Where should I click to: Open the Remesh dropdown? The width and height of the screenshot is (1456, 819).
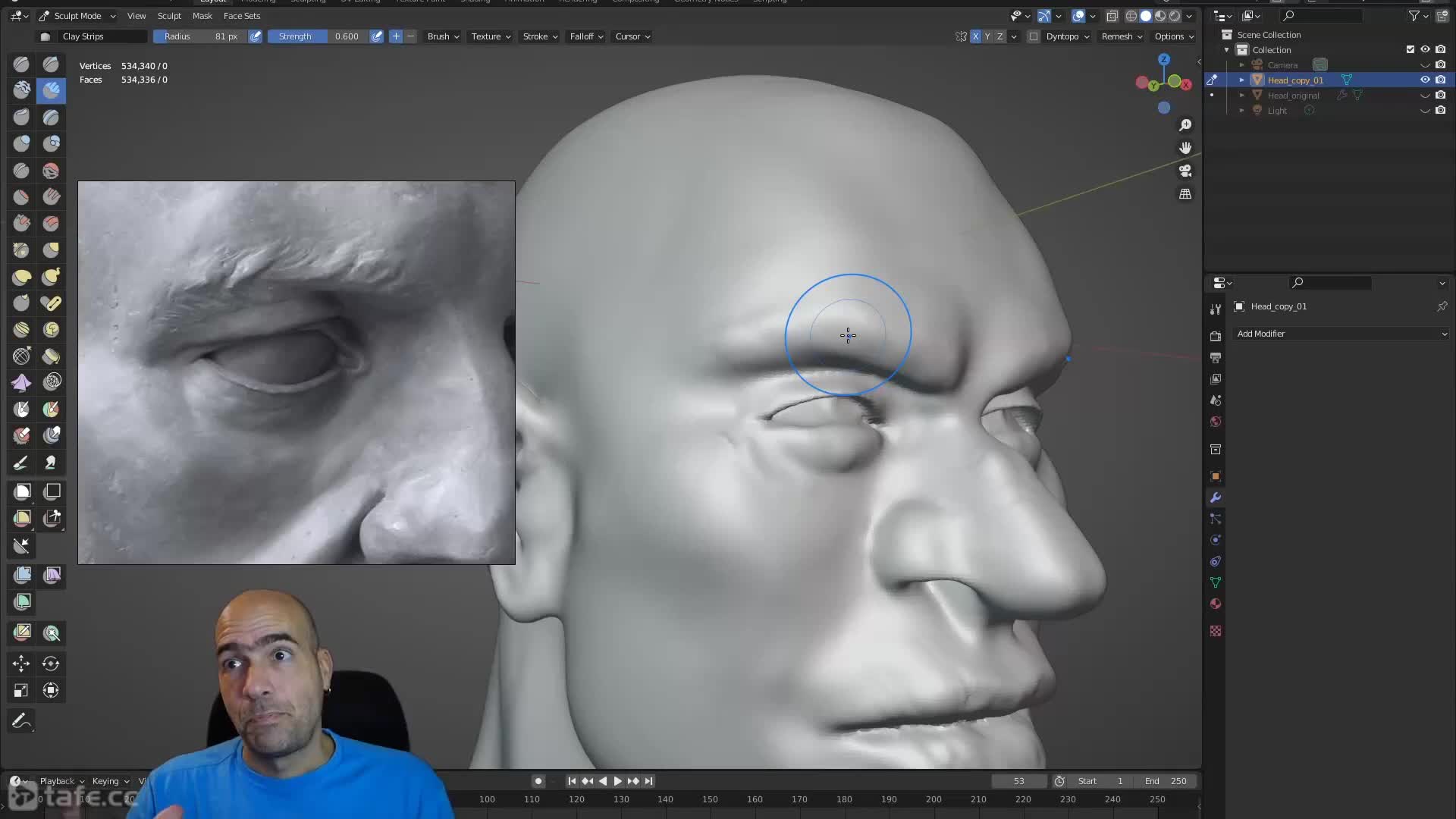tap(1122, 36)
